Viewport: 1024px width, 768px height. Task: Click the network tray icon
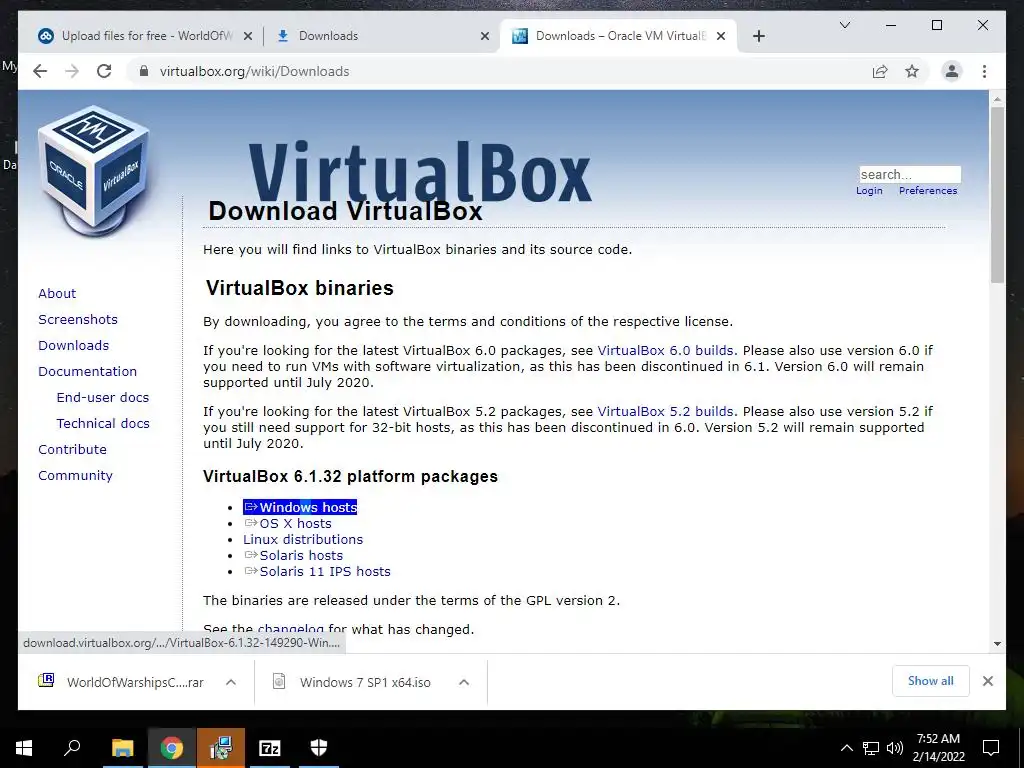[871, 748]
